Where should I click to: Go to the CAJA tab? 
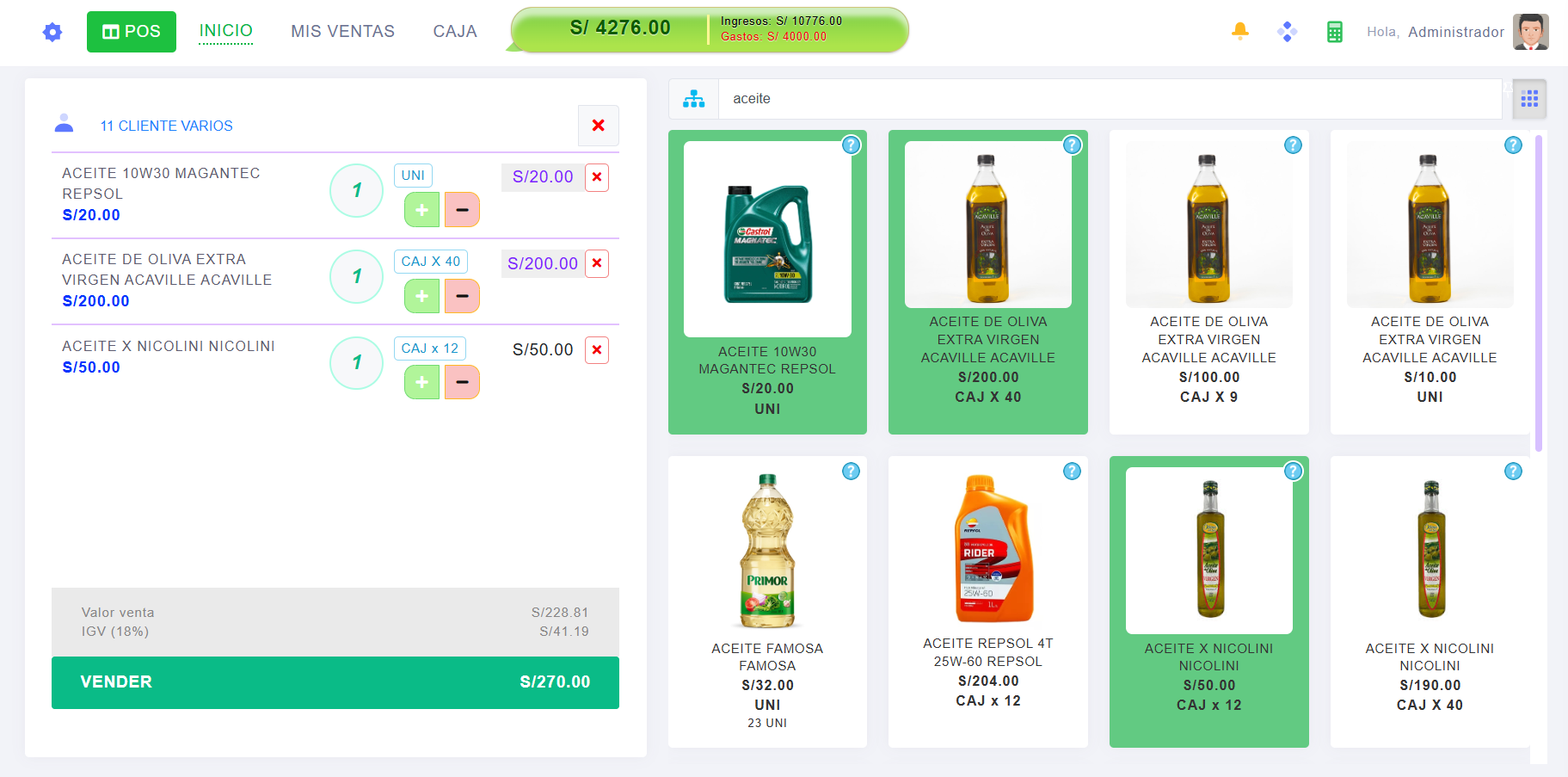tap(455, 31)
